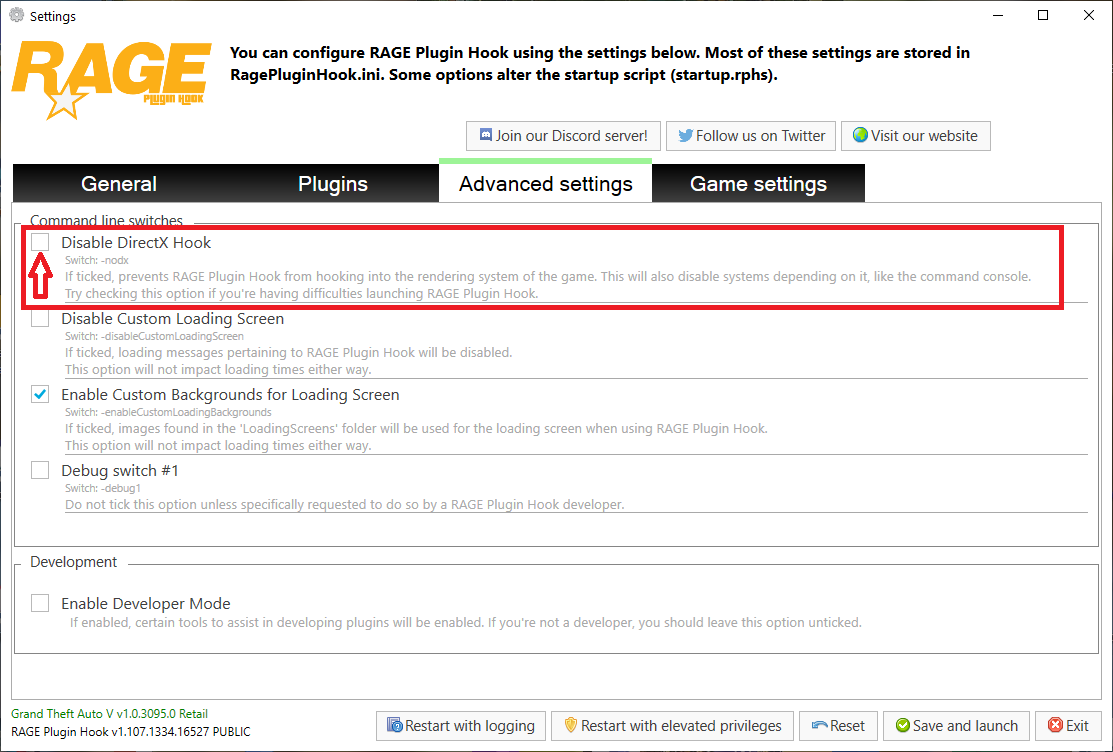The image size is (1113, 752).
Task: Click the Settings gear title icon
Action: (x=16, y=15)
